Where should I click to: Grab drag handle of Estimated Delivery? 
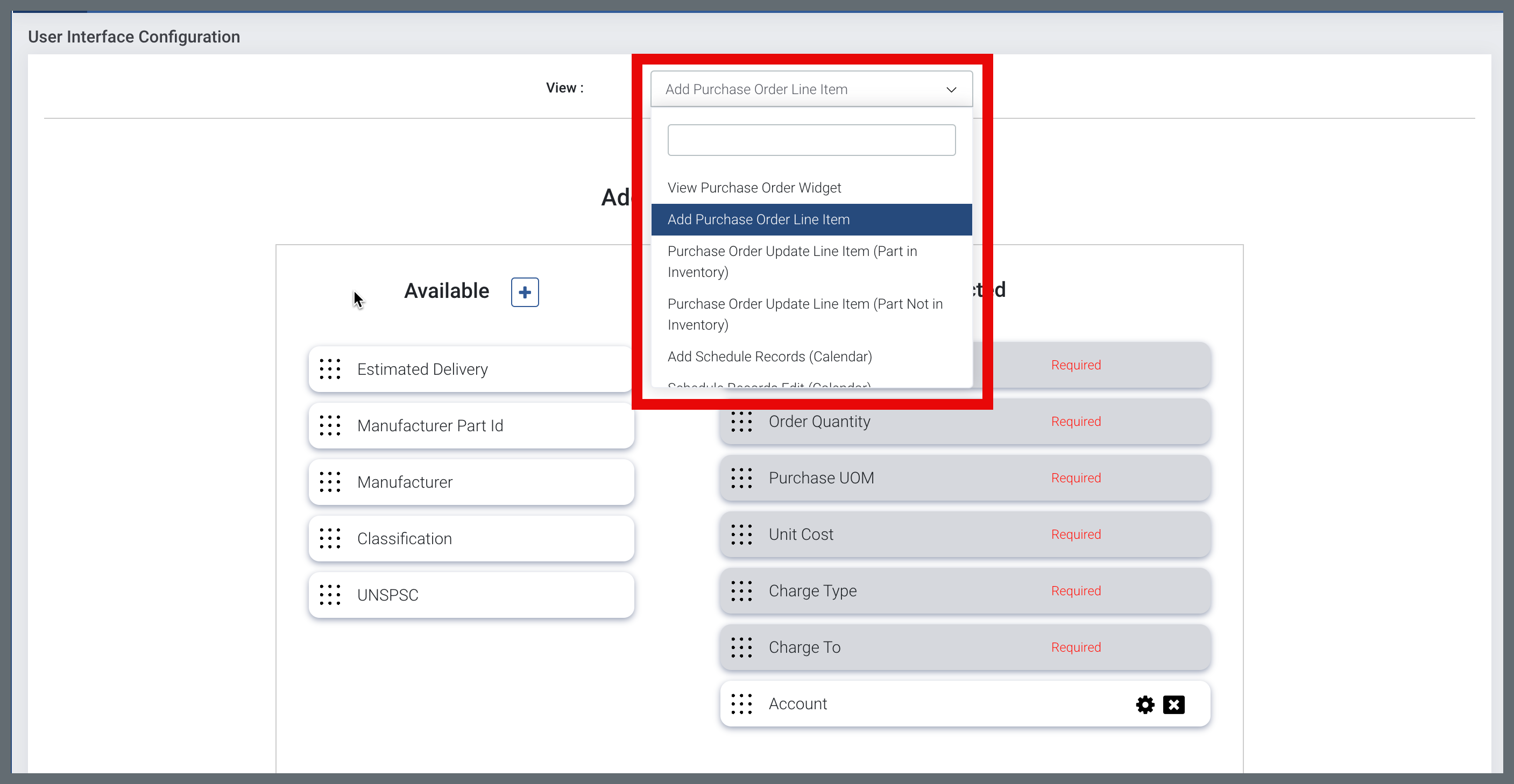coord(330,369)
